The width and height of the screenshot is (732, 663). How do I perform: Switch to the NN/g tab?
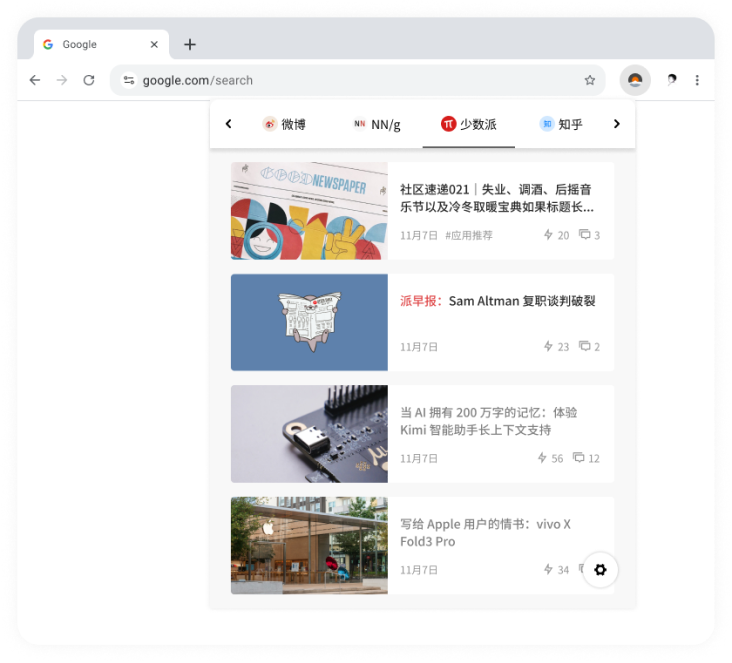pyautogui.click(x=376, y=124)
